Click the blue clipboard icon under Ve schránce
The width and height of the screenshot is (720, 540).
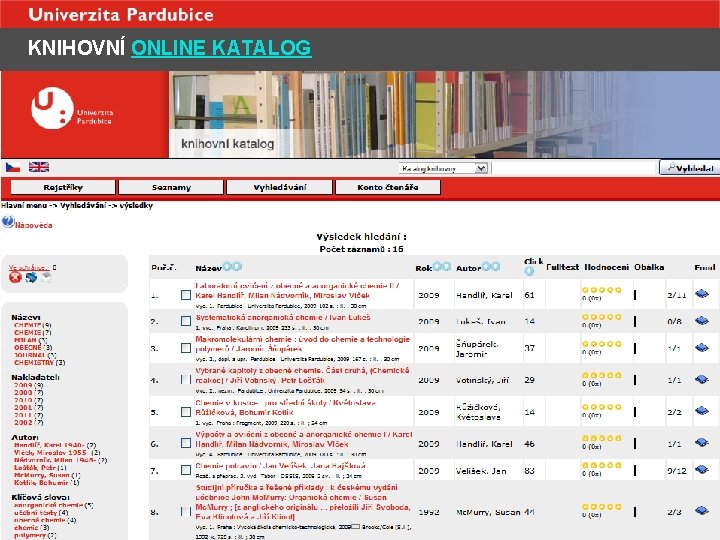pyautogui.click(x=31, y=277)
